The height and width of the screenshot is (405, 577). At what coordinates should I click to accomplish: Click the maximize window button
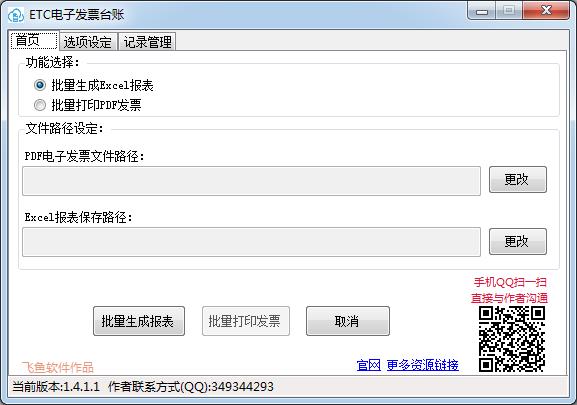(x=509, y=11)
